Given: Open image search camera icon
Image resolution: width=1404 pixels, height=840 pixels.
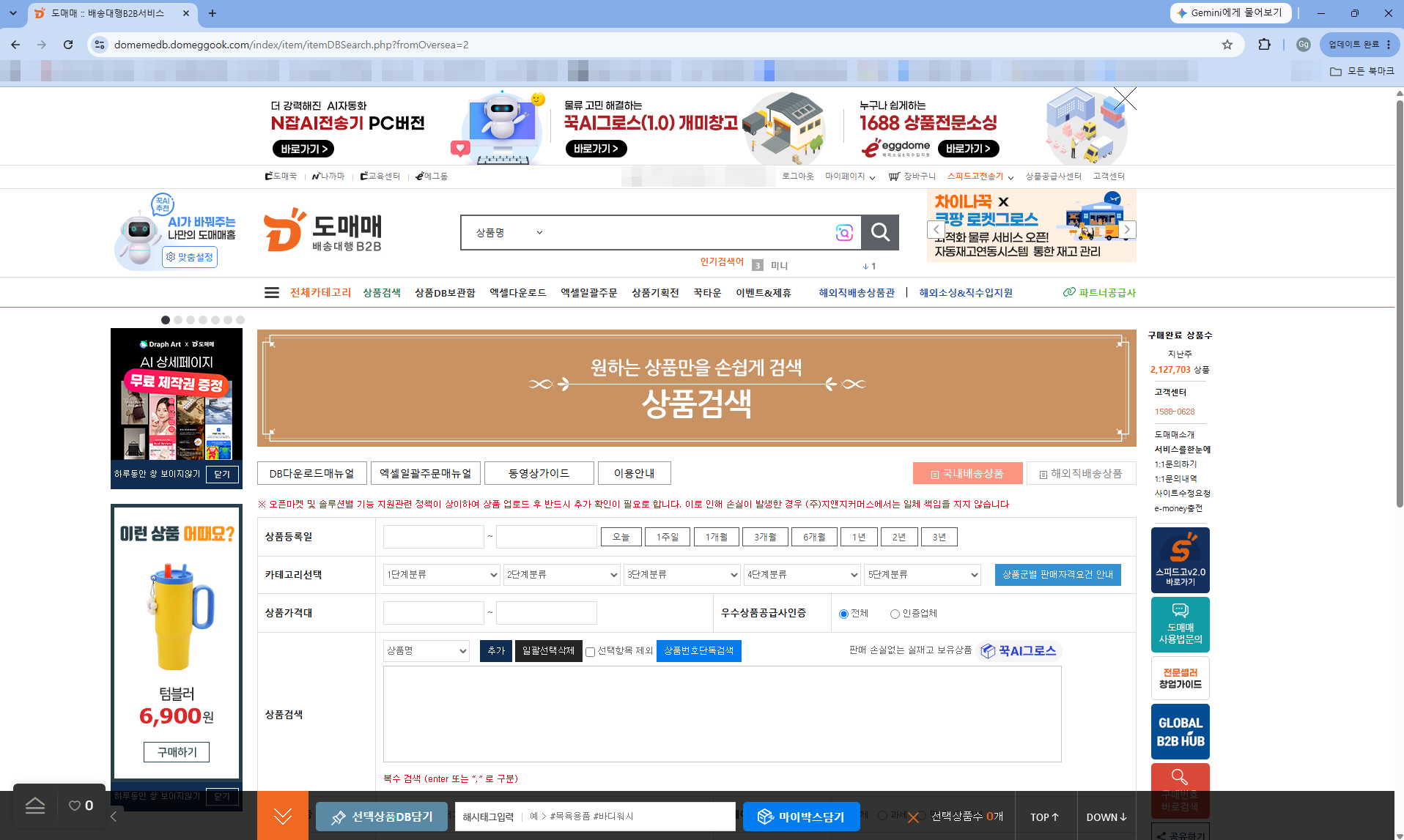Looking at the screenshot, I should pos(844,232).
